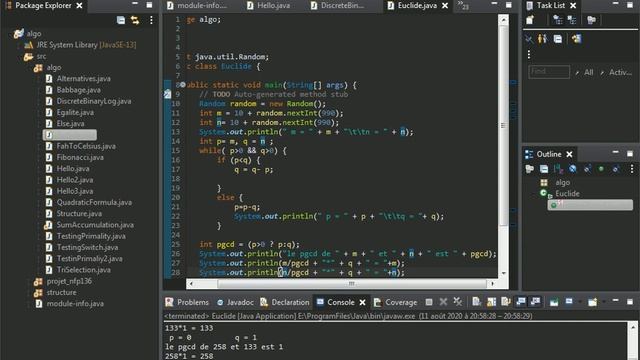Close the Task List view
Image resolution: width=640 pixels, height=360 pixels.
[x=573, y=5]
